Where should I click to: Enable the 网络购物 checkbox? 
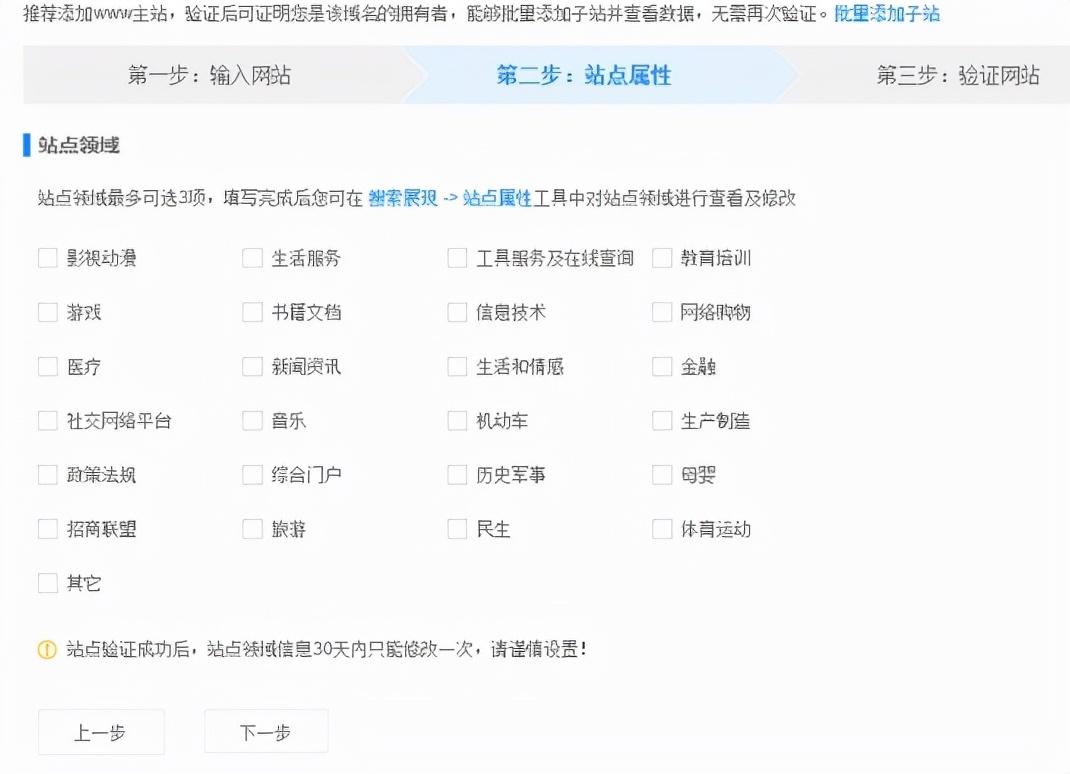(662, 313)
